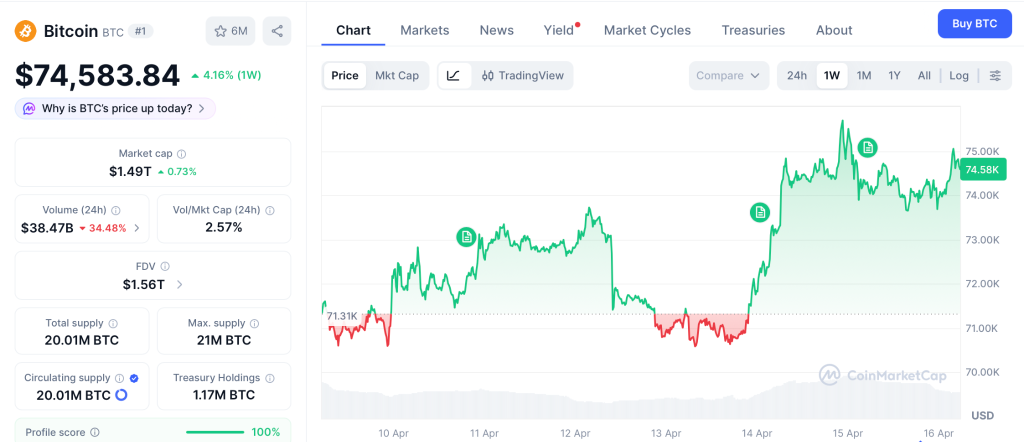Switch to Market Cycles tab

(647, 30)
